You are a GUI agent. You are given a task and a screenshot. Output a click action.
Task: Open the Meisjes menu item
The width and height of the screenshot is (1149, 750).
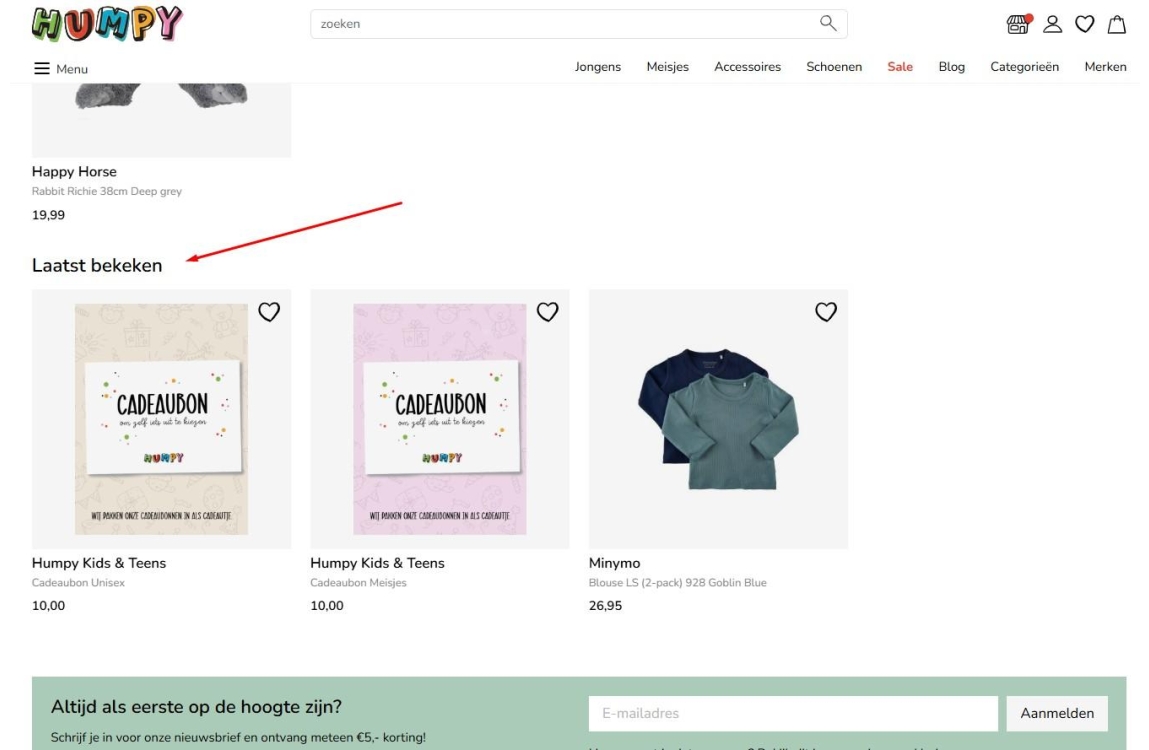(667, 67)
